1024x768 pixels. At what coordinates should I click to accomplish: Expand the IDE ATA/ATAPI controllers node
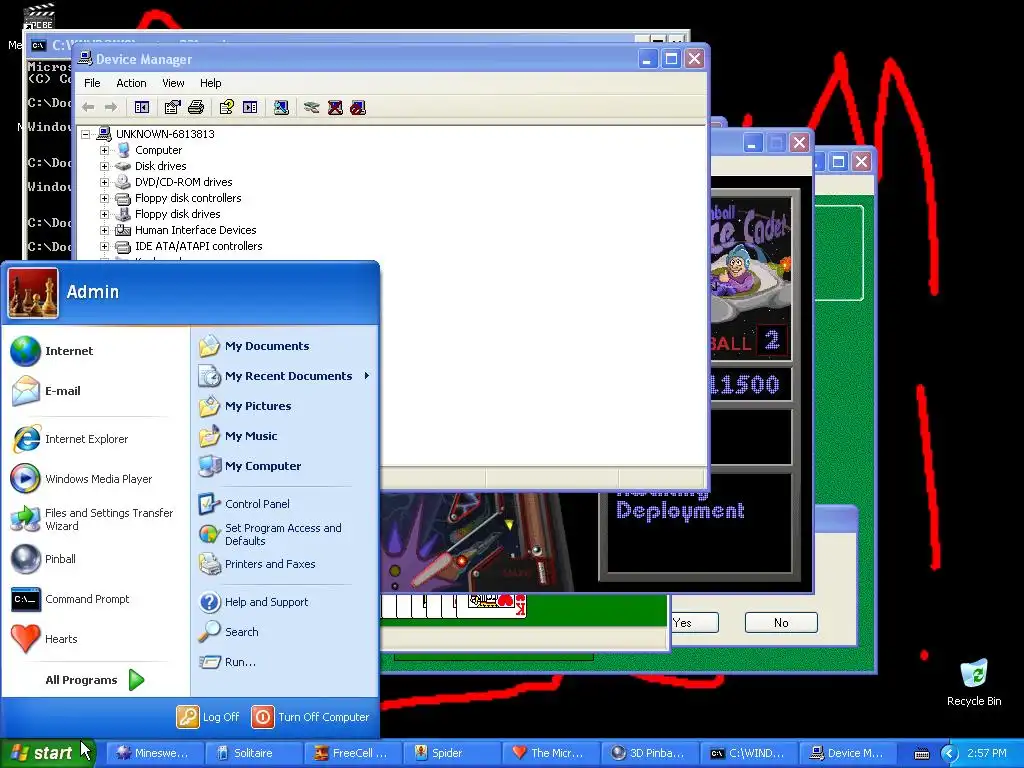pos(104,246)
